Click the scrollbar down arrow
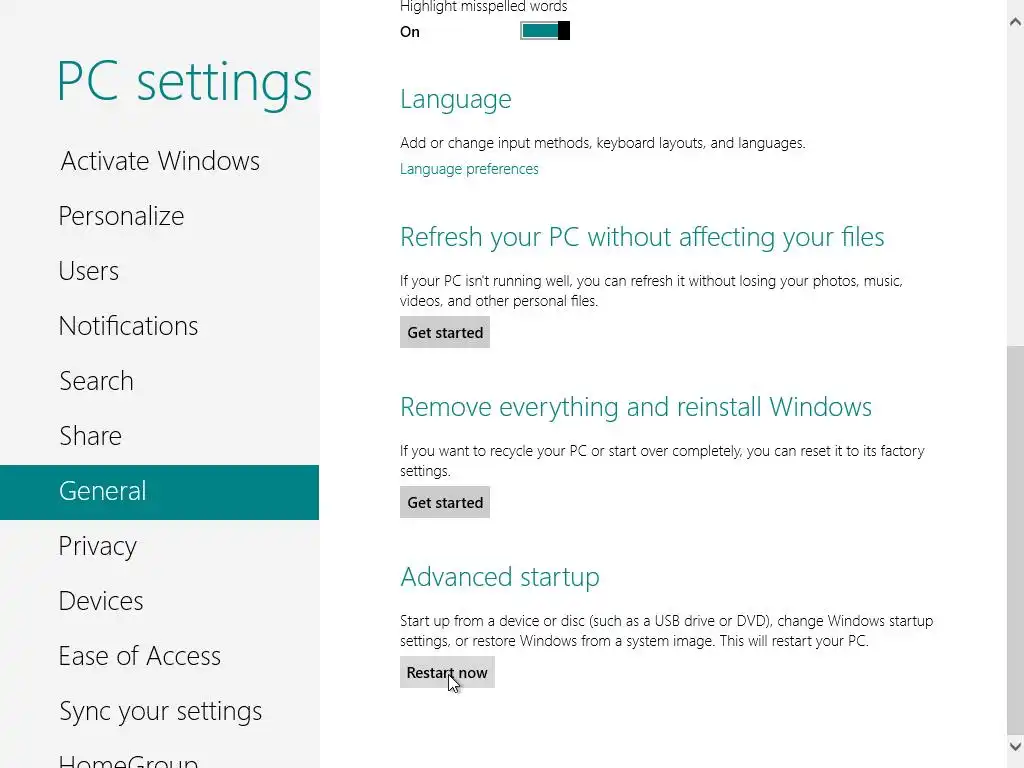 click(1015, 746)
